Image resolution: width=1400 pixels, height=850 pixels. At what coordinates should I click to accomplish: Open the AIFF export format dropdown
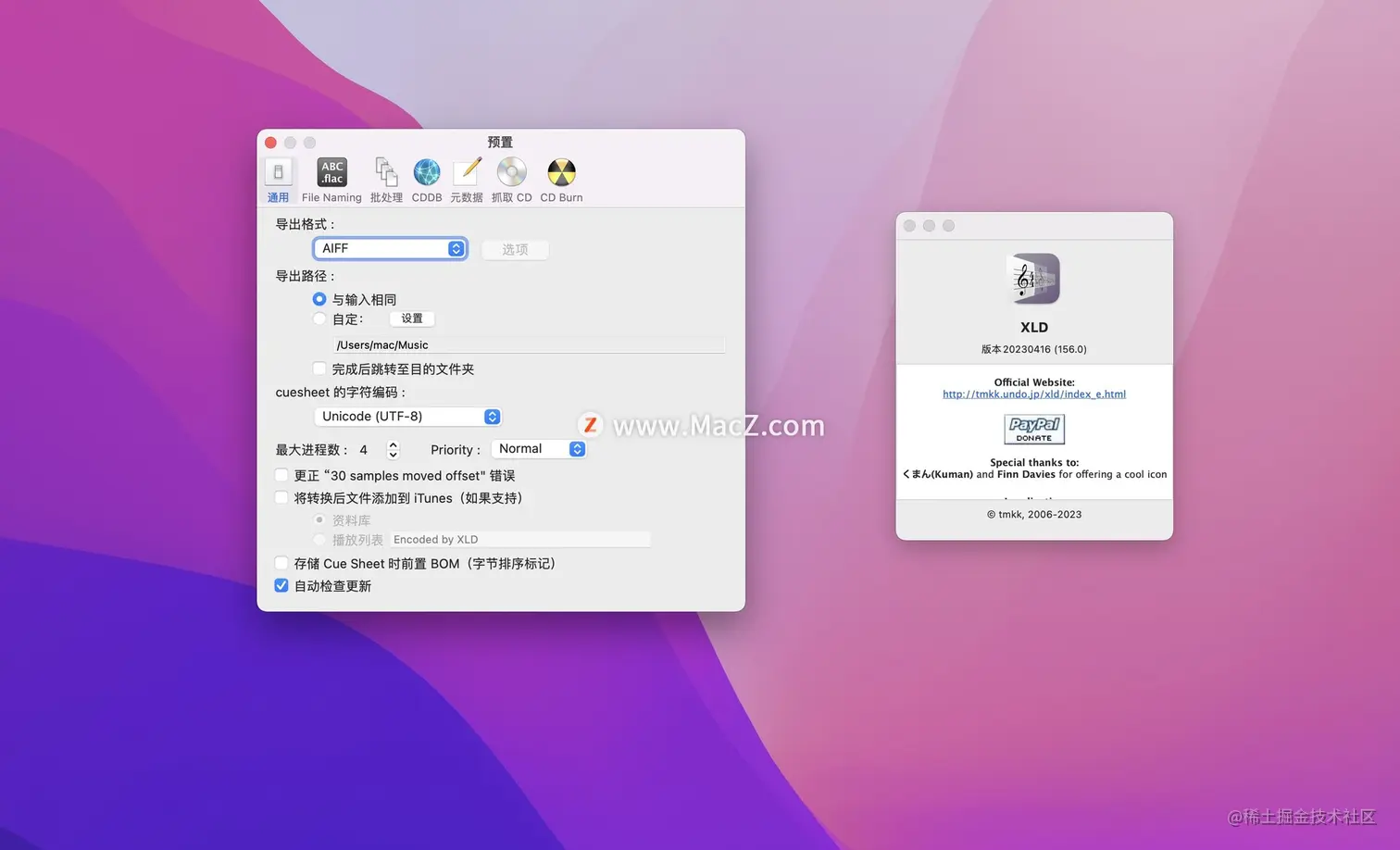click(390, 248)
